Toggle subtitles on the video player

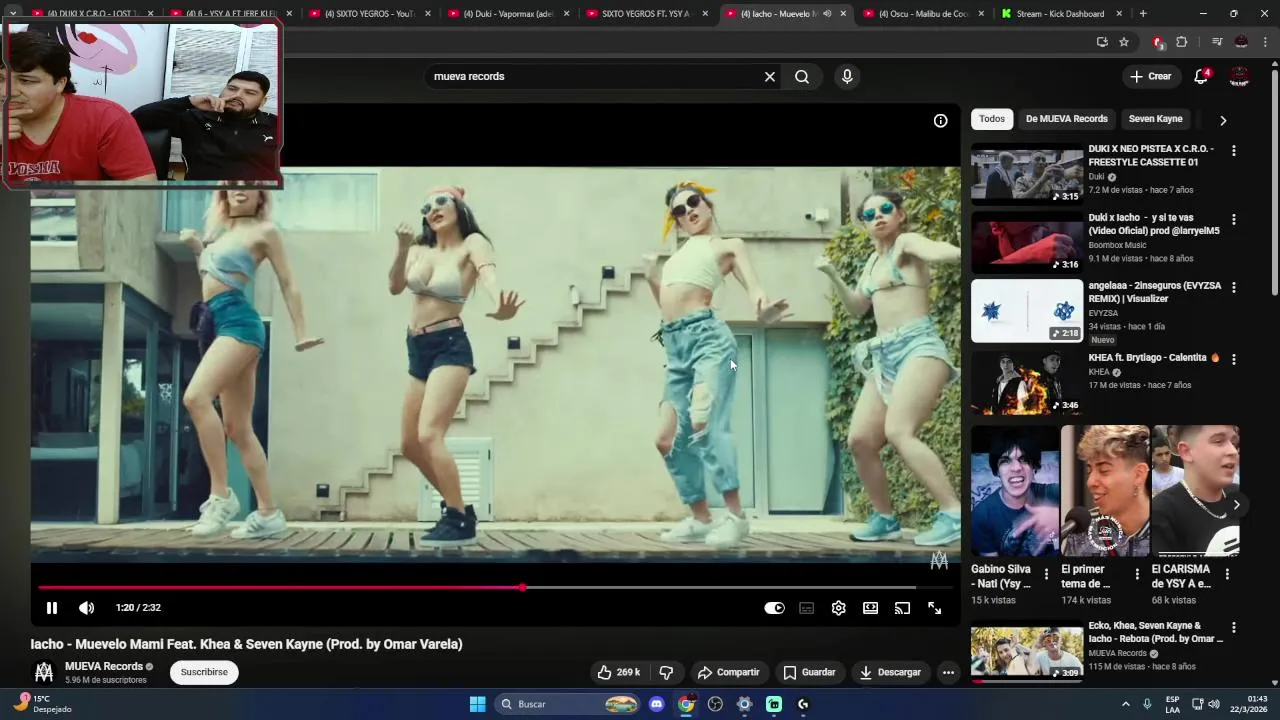coord(806,608)
